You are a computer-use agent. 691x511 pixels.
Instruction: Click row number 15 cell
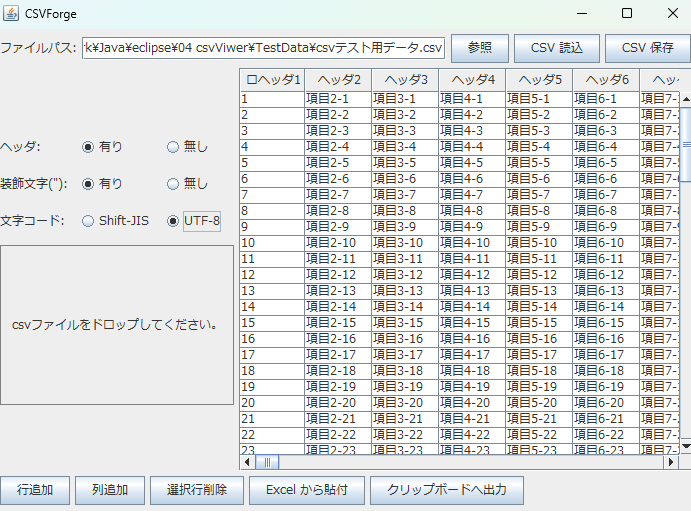click(272, 323)
